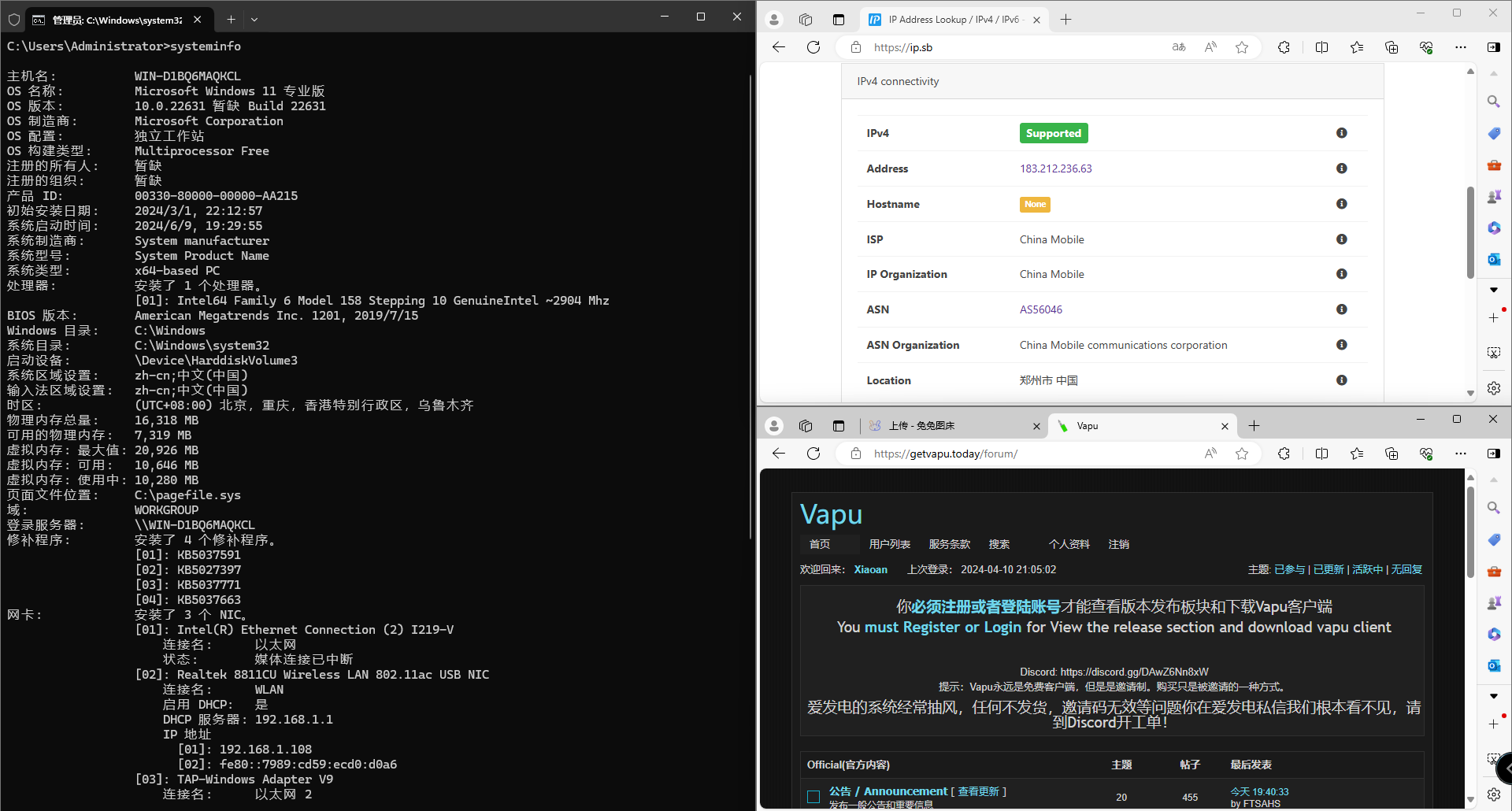The height and width of the screenshot is (811, 1512).
Task: Open Workspaces in the Vapu browser window
Action: pos(806,426)
